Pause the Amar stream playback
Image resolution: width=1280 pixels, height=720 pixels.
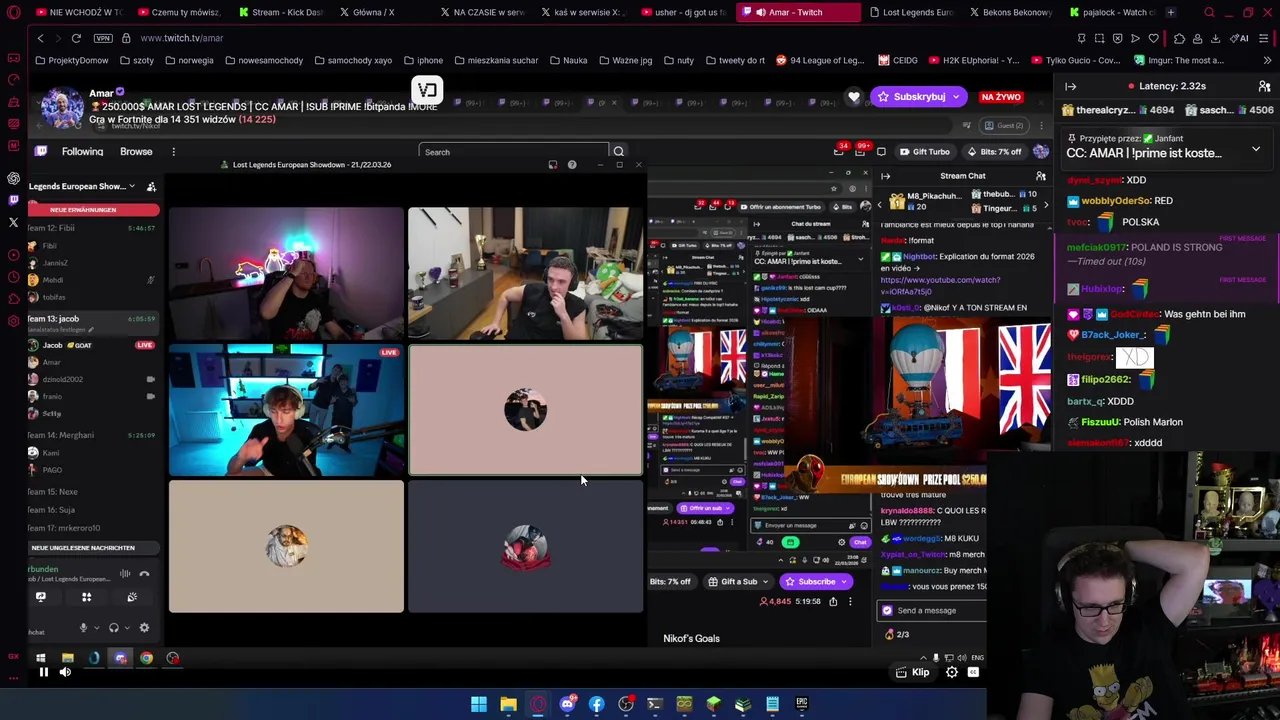tap(43, 672)
